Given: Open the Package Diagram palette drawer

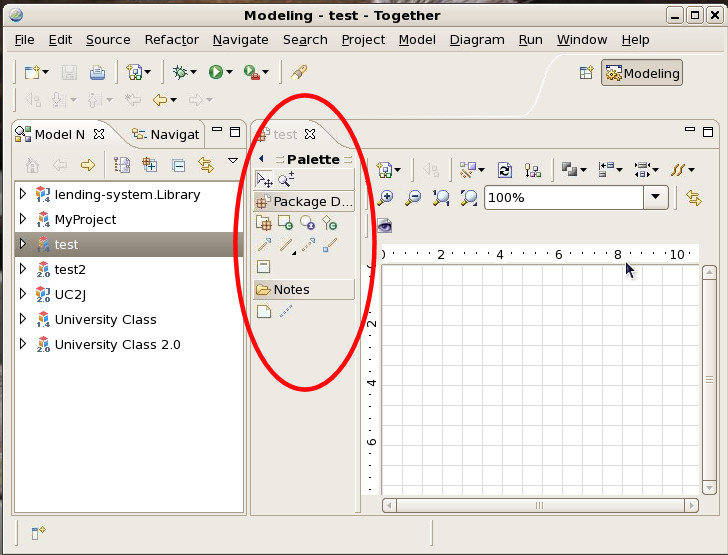Looking at the screenshot, I should point(304,201).
